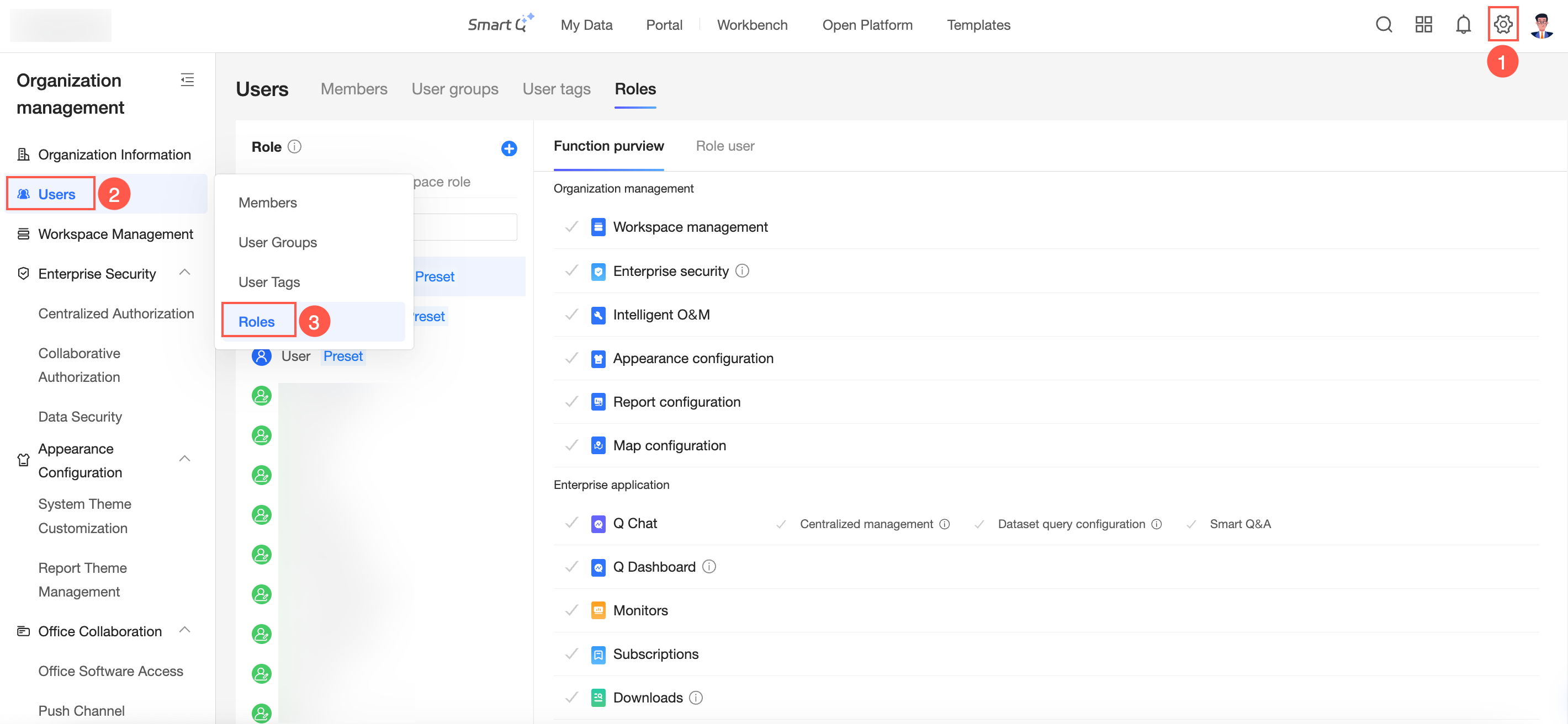This screenshot has height=724, width=1568.
Task: Switch to the Role user tab
Action: tap(724, 146)
